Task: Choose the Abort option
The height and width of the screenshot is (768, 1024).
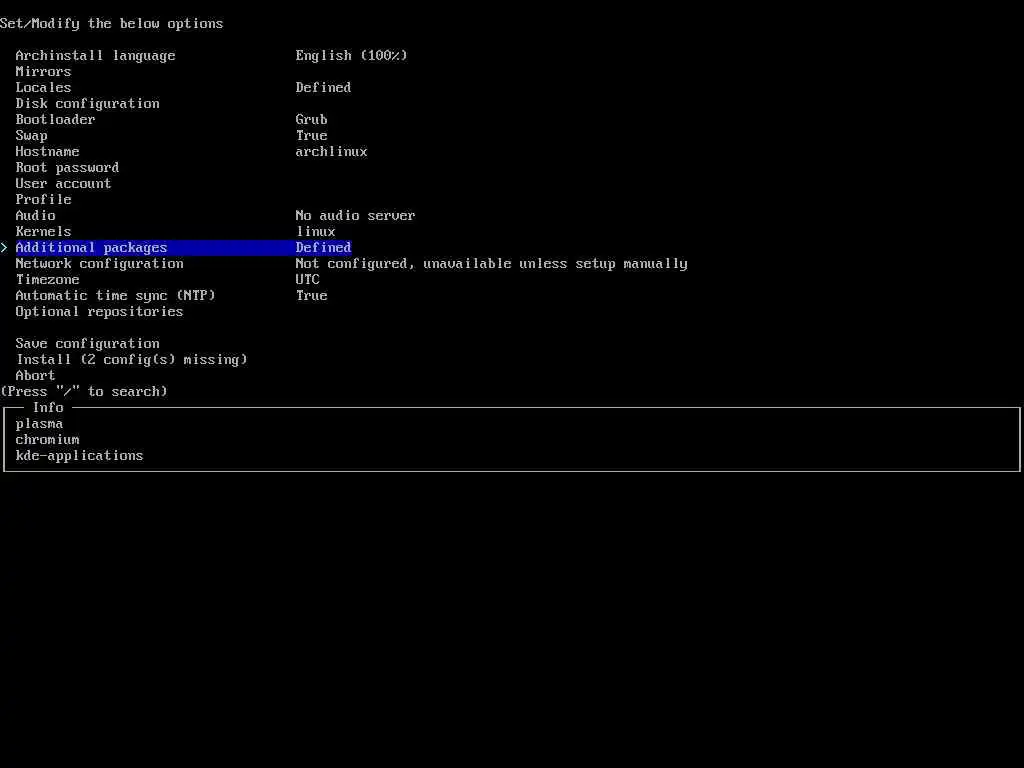Action: coord(35,376)
